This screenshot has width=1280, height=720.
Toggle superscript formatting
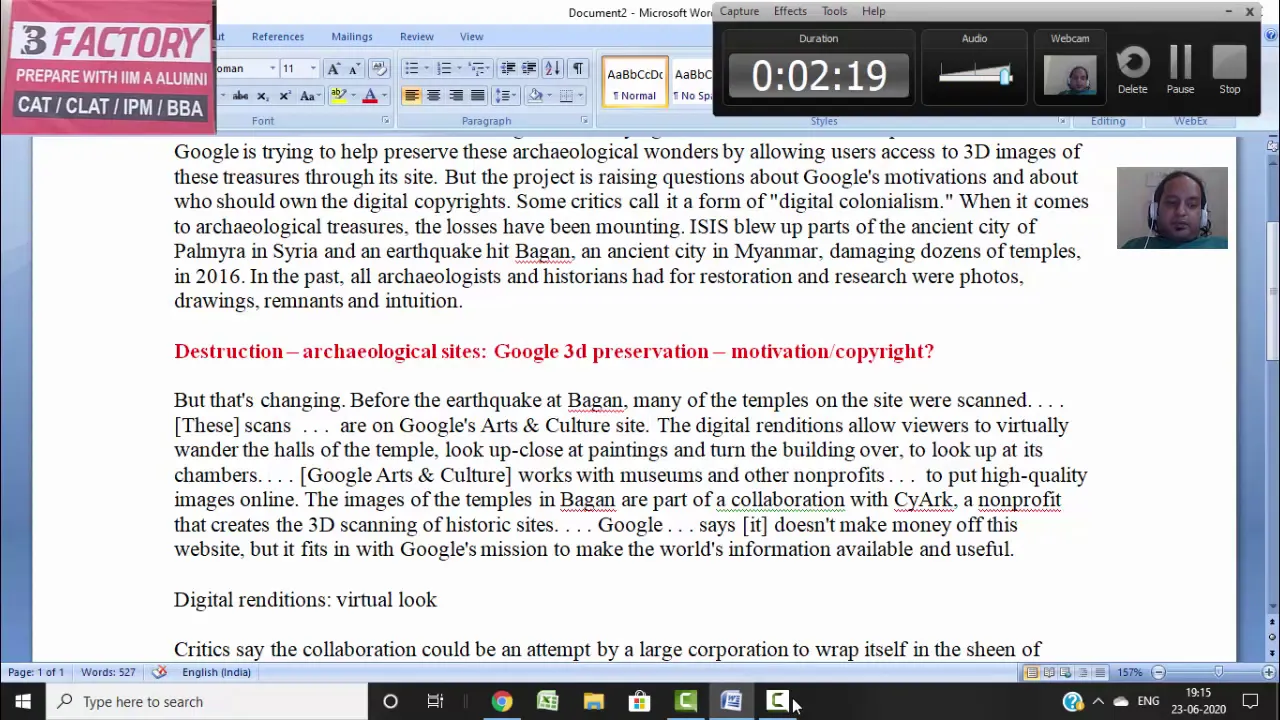pyautogui.click(x=284, y=96)
